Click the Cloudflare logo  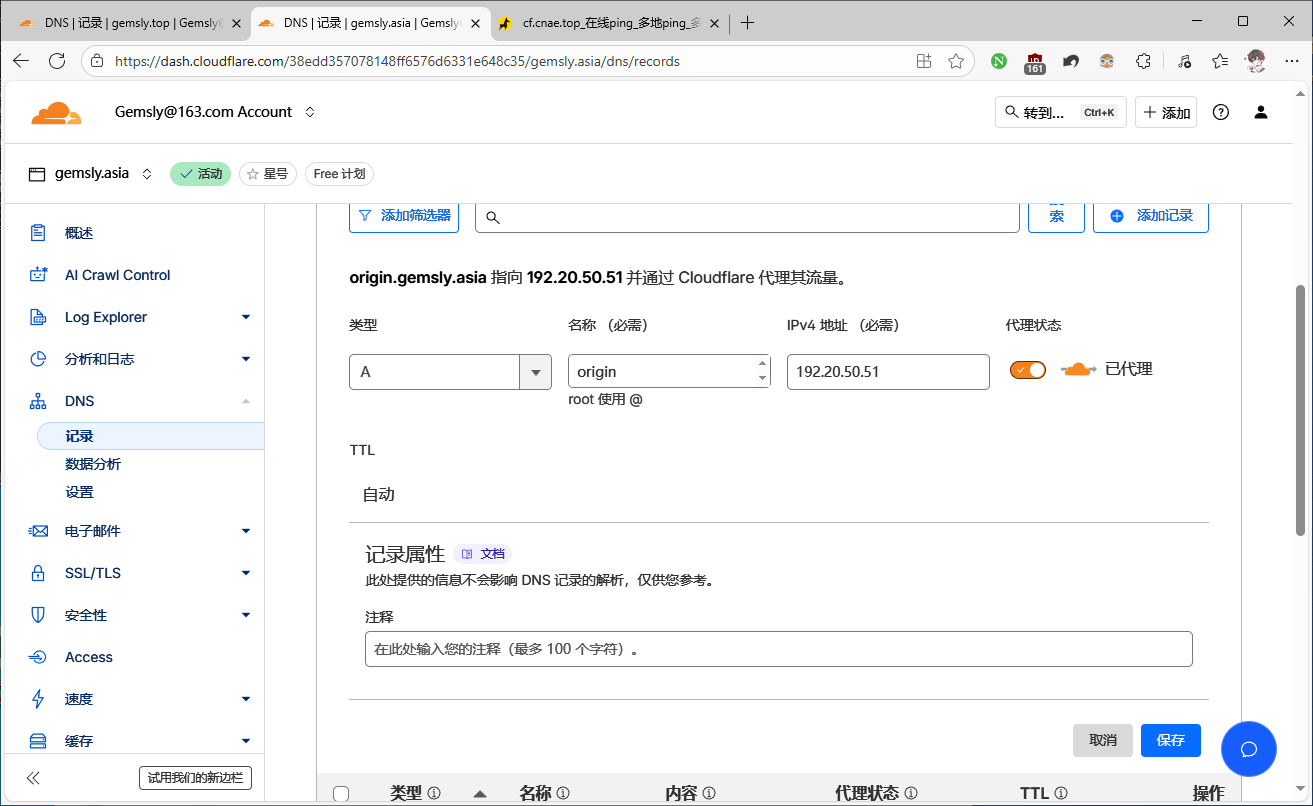pos(56,112)
